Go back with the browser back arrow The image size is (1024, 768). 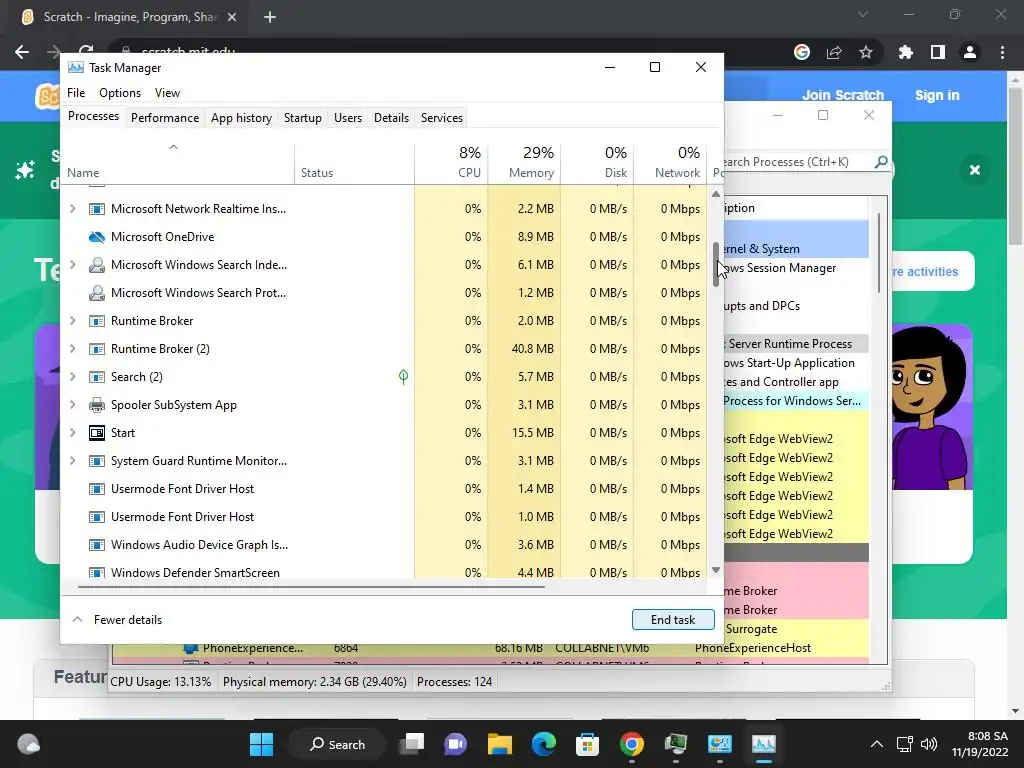point(22,52)
